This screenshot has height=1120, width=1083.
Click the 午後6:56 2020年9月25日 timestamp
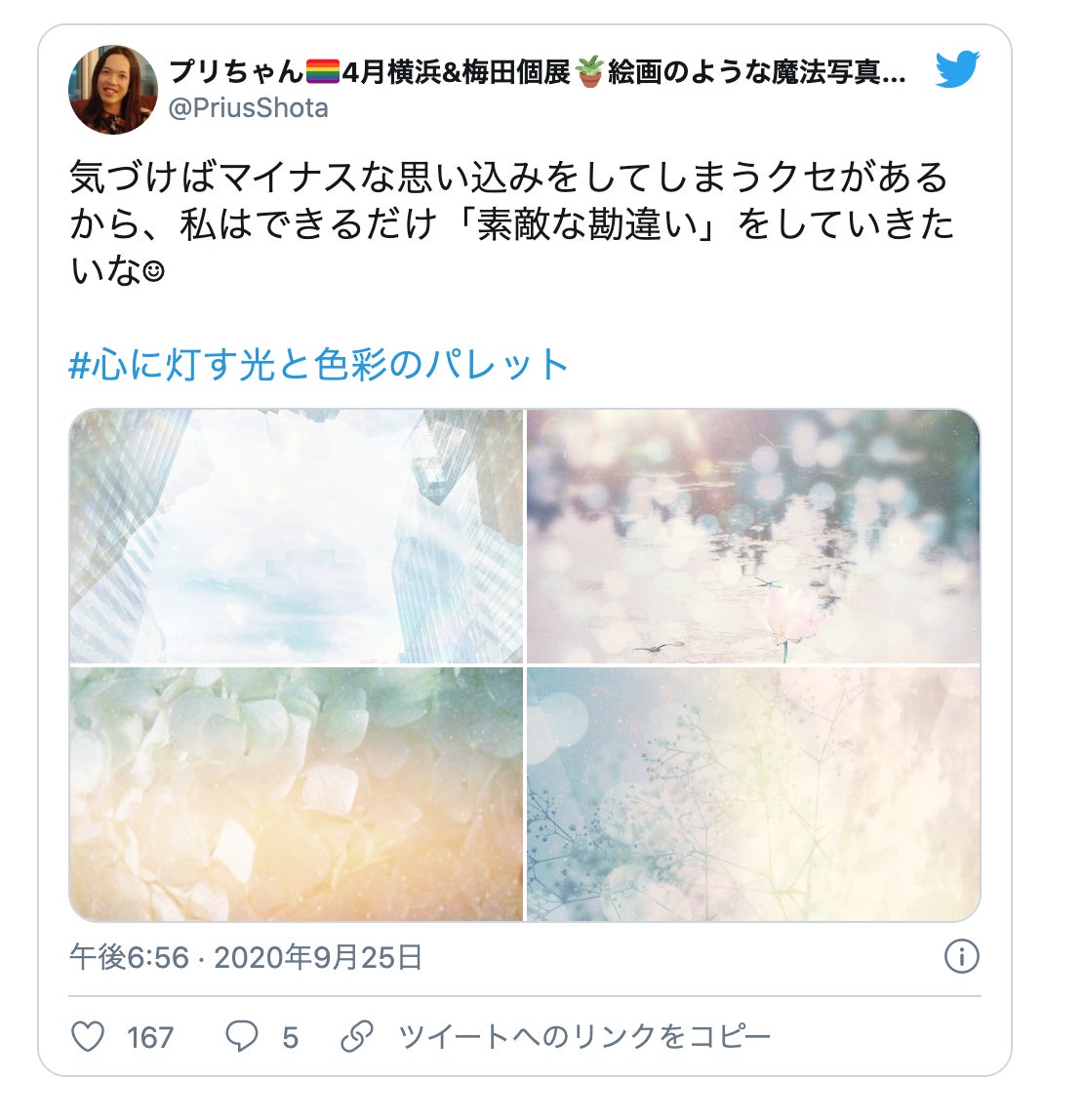[x=245, y=957]
